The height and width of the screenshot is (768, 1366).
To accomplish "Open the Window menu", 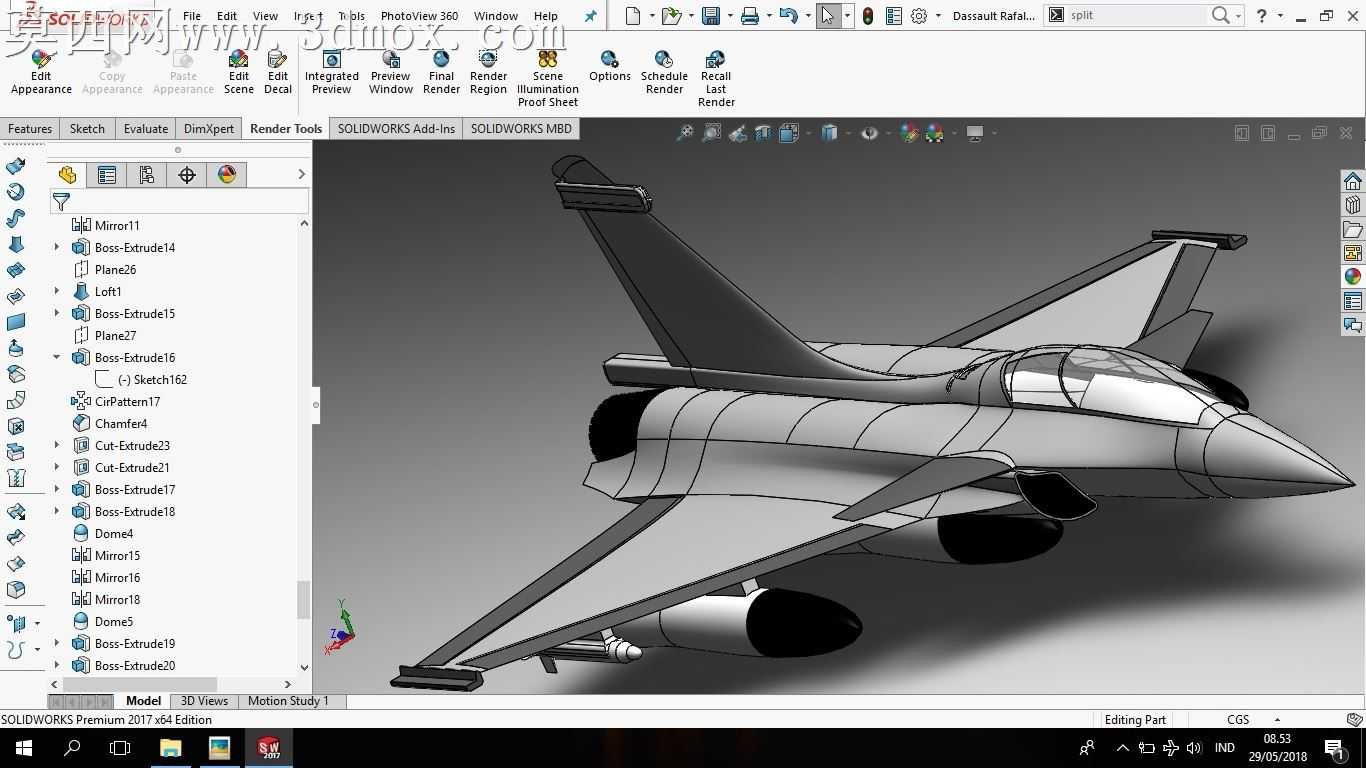I will (495, 16).
